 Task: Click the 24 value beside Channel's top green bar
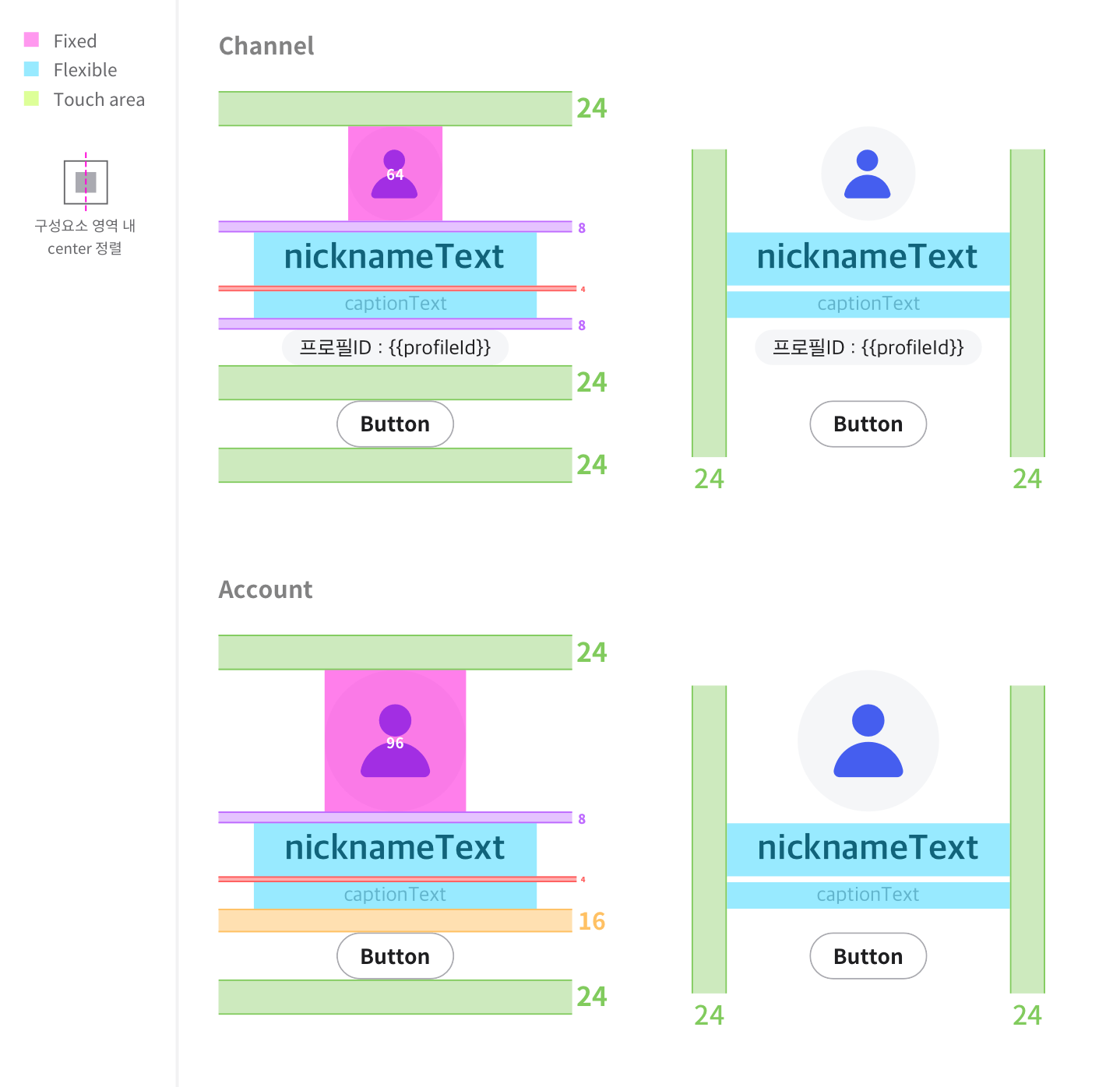(592, 108)
